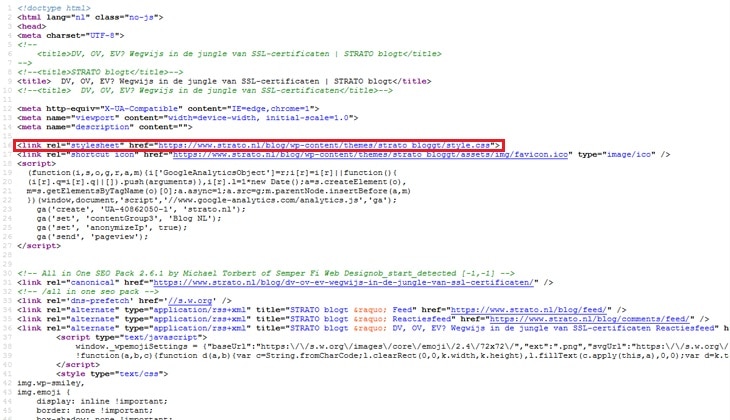Viewport: 730px width, 420px height.
Task: Click the google-analytics.com analytics.js line
Action: click(212, 200)
